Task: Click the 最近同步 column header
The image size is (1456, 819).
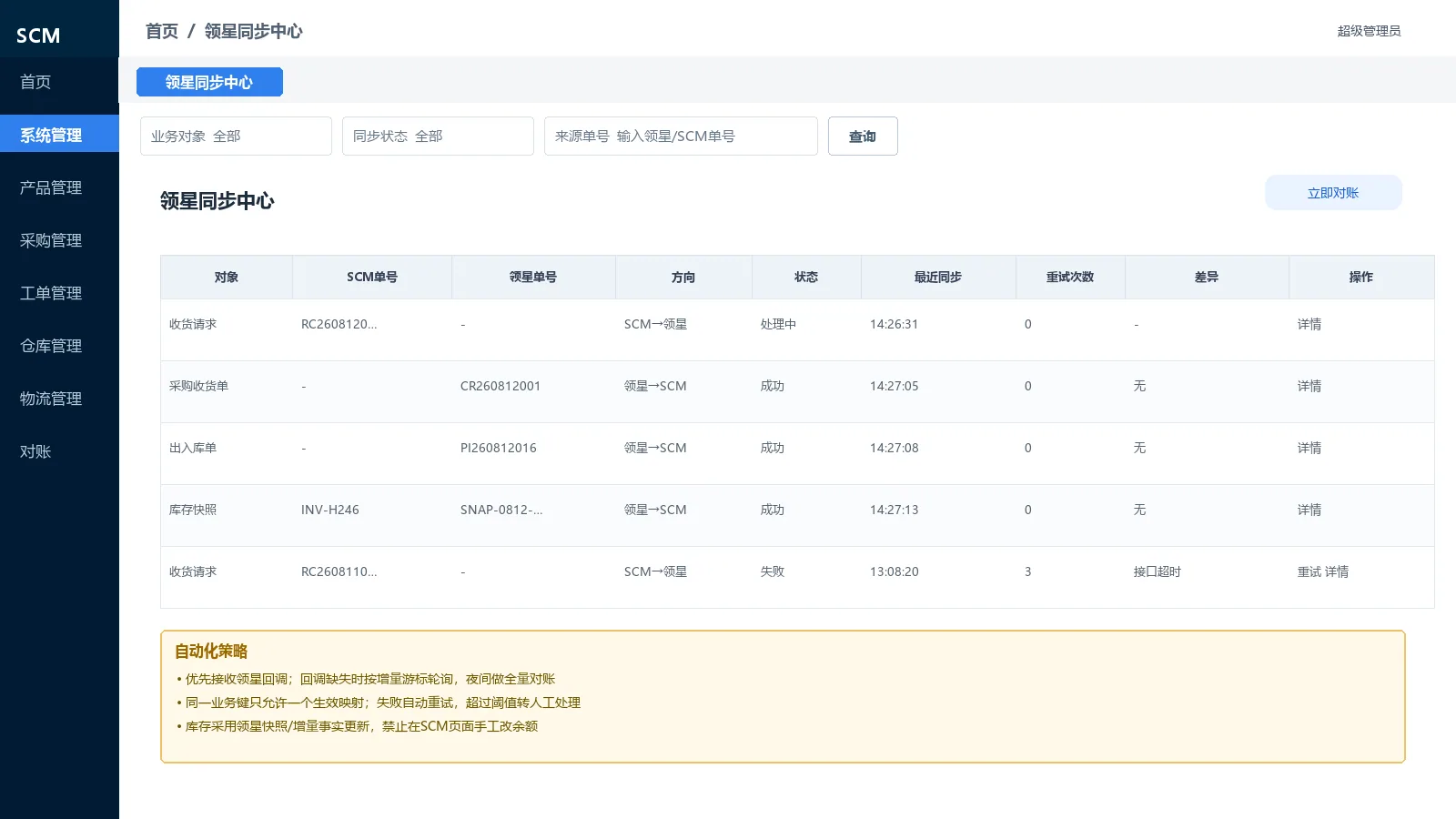Action: 938,277
